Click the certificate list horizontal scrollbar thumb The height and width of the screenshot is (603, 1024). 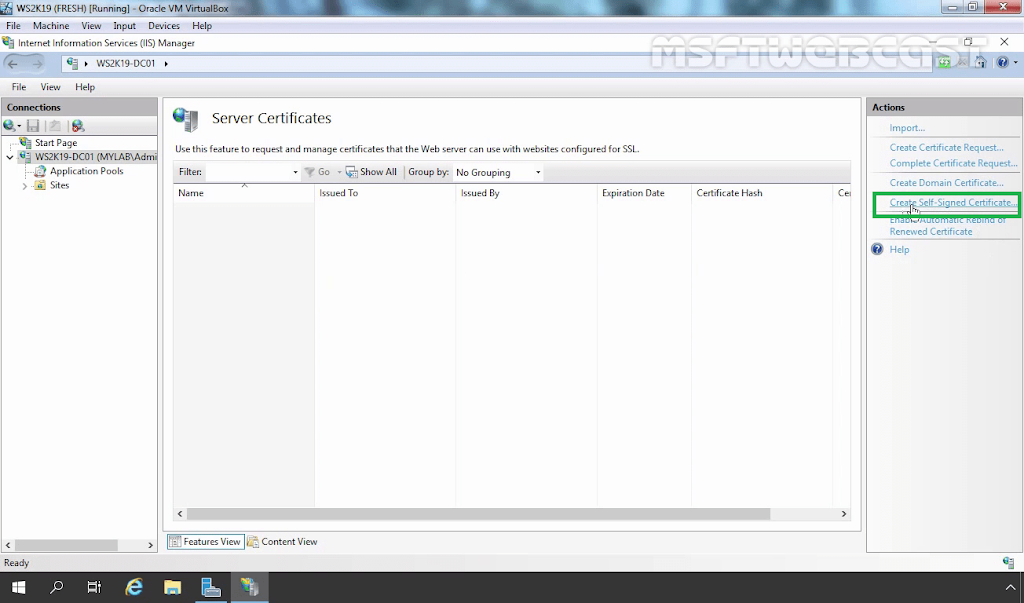(x=479, y=514)
